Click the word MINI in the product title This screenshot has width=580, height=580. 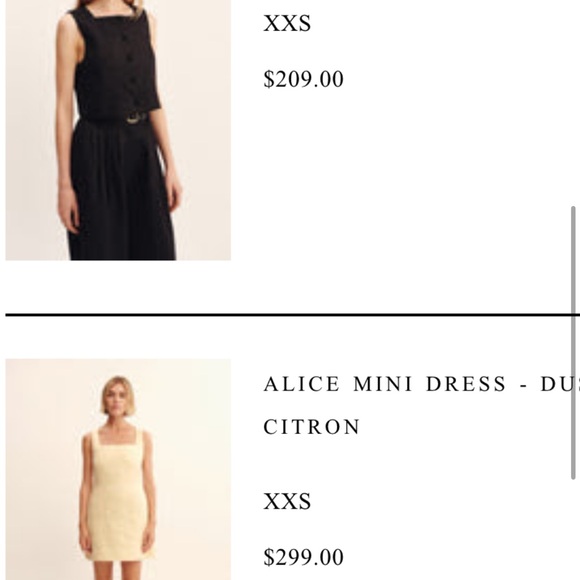point(383,384)
